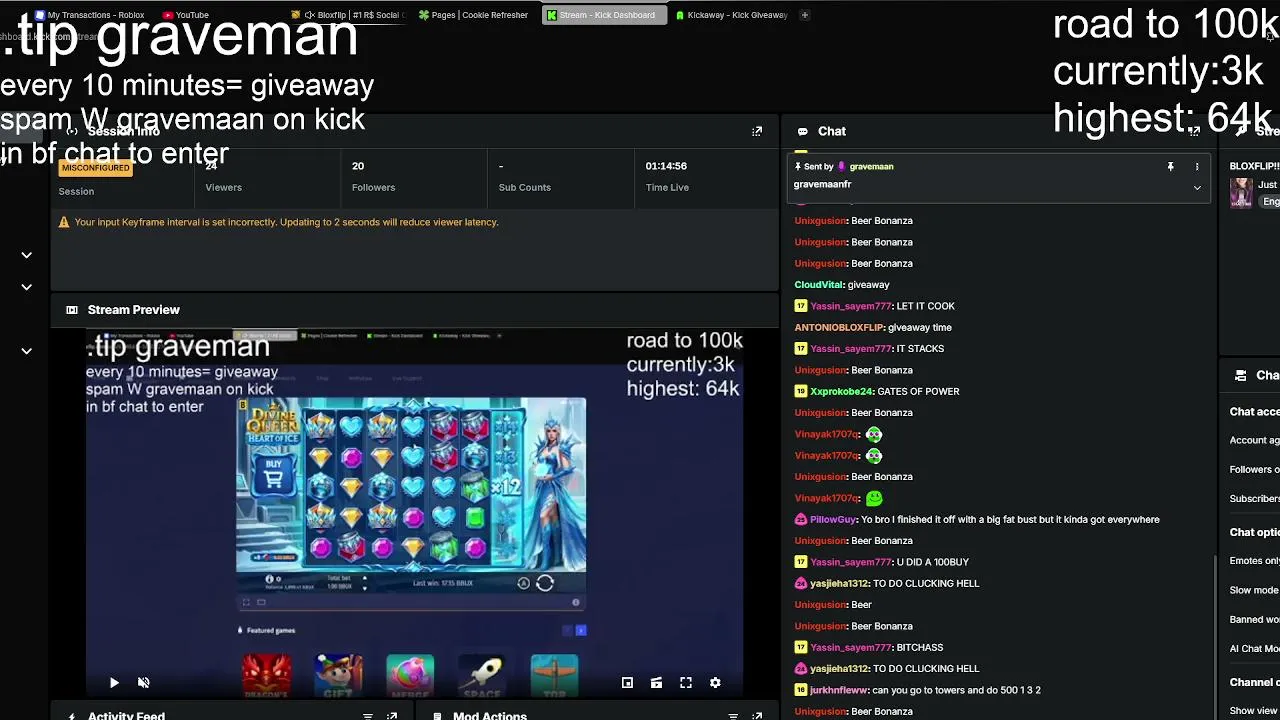
Task: Click the Stream Preview panel icon
Action: point(72,310)
